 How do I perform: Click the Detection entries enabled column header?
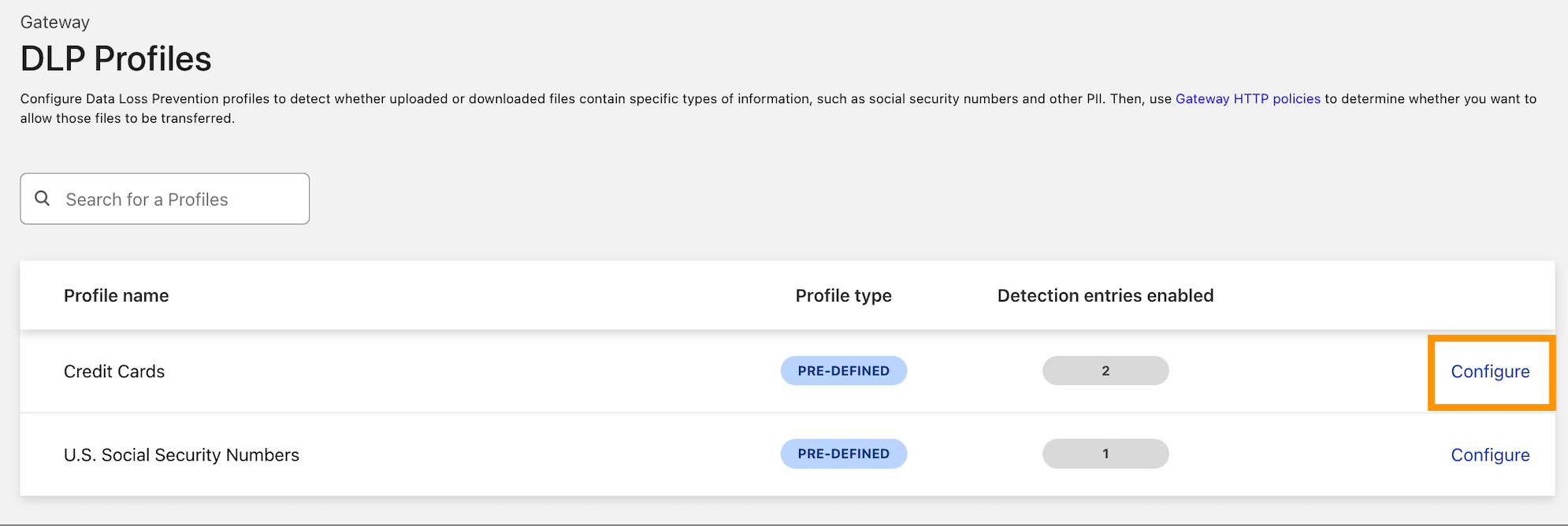tap(1105, 295)
